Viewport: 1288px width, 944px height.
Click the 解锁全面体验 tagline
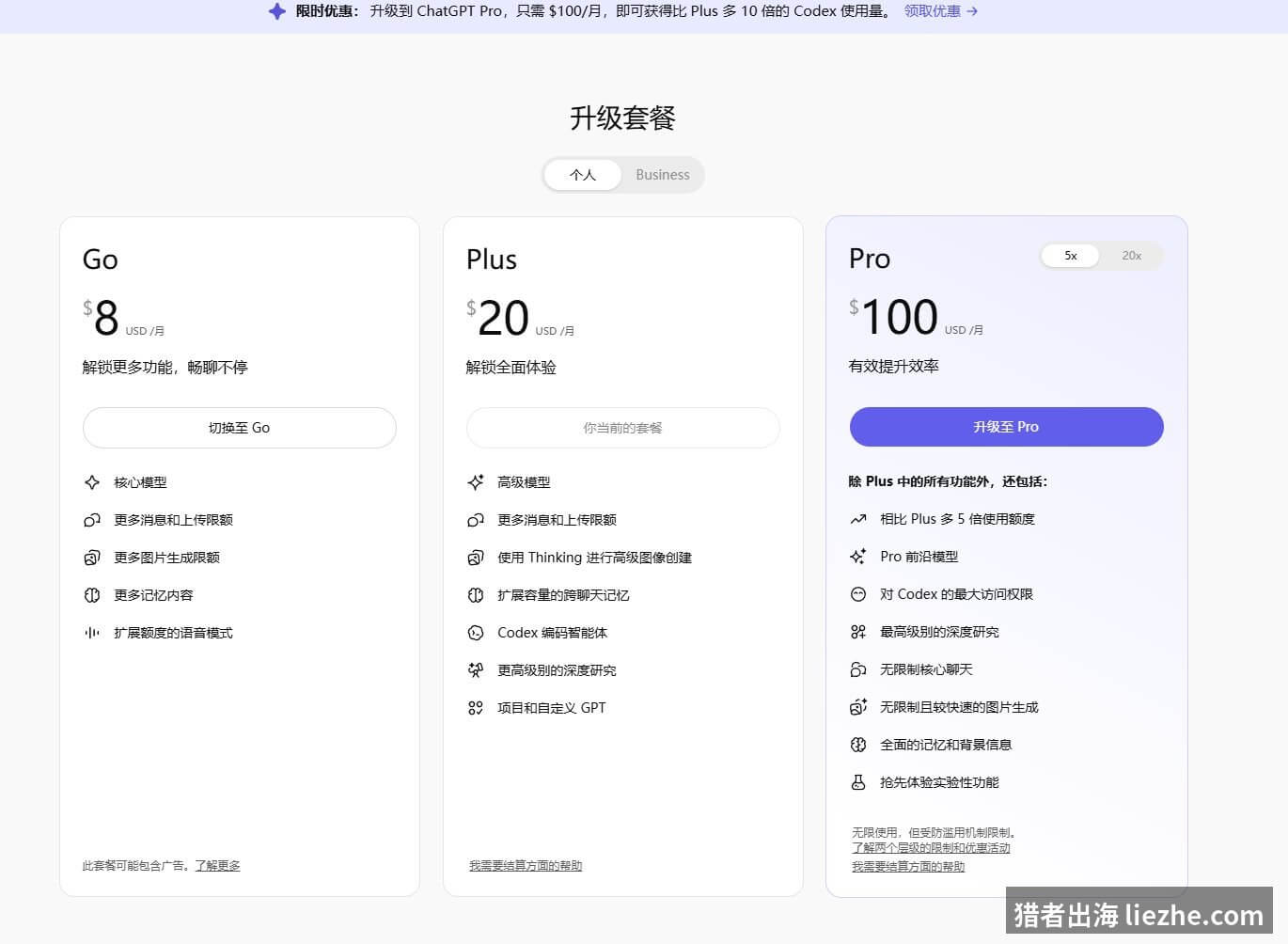tap(511, 368)
